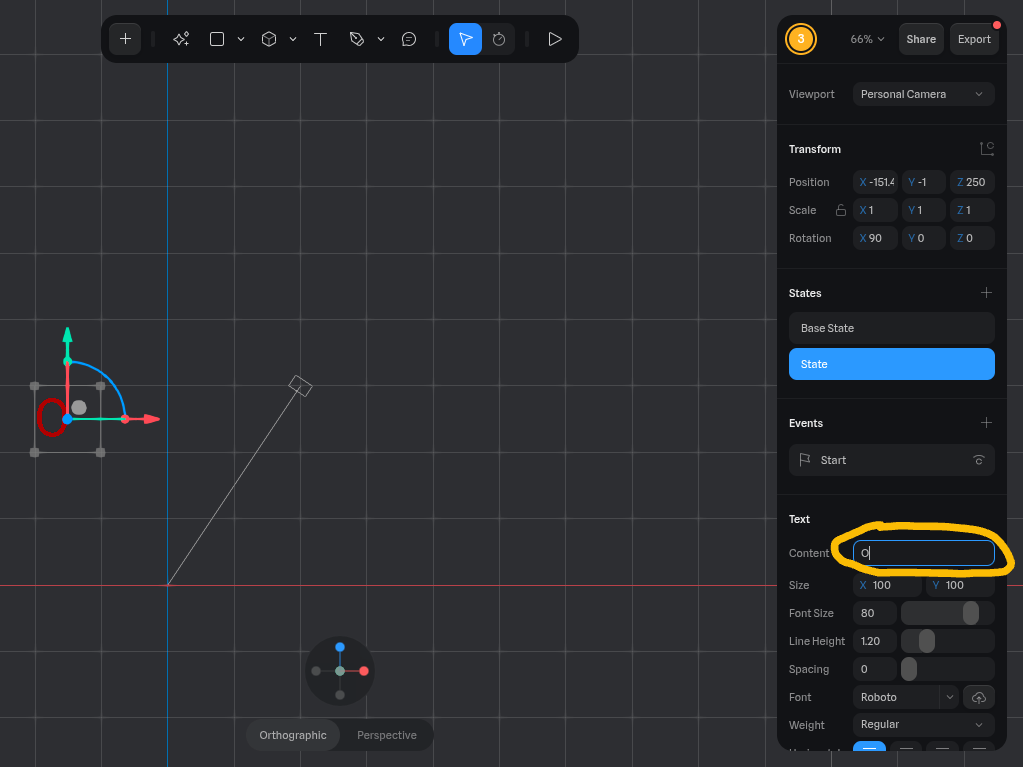Expand the Pen tool options chevron

(381, 39)
